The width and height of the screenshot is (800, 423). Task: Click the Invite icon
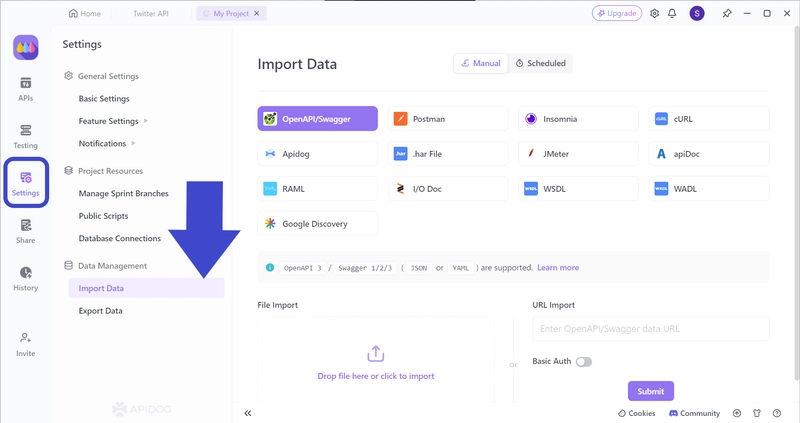(x=26, y=344)
